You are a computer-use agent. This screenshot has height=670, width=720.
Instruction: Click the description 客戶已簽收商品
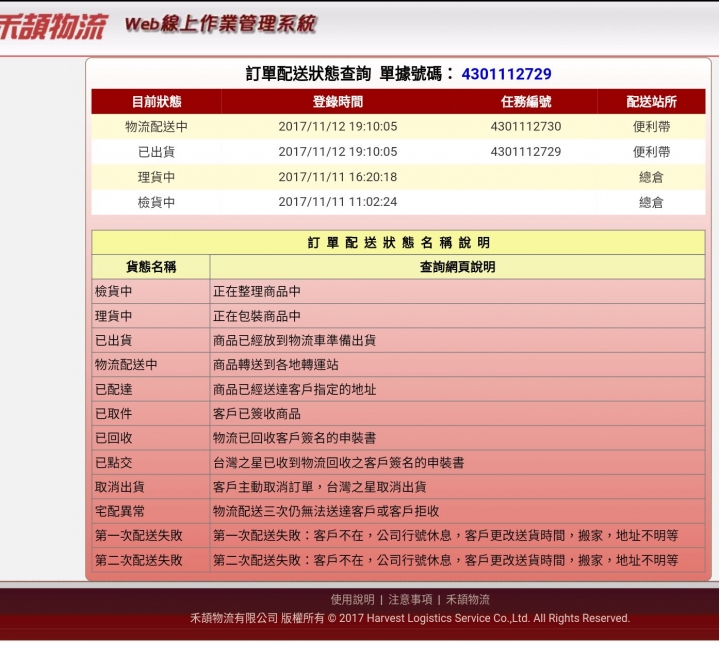click(x=257, y=414)
